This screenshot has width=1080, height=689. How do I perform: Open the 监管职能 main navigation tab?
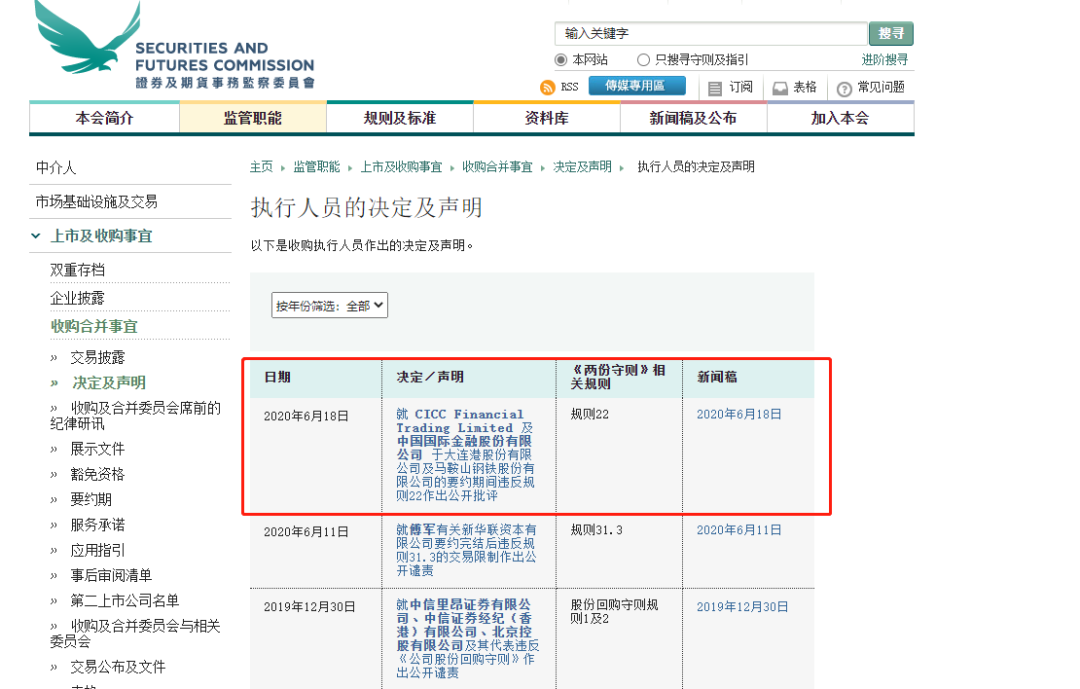[x=252, y=118]
